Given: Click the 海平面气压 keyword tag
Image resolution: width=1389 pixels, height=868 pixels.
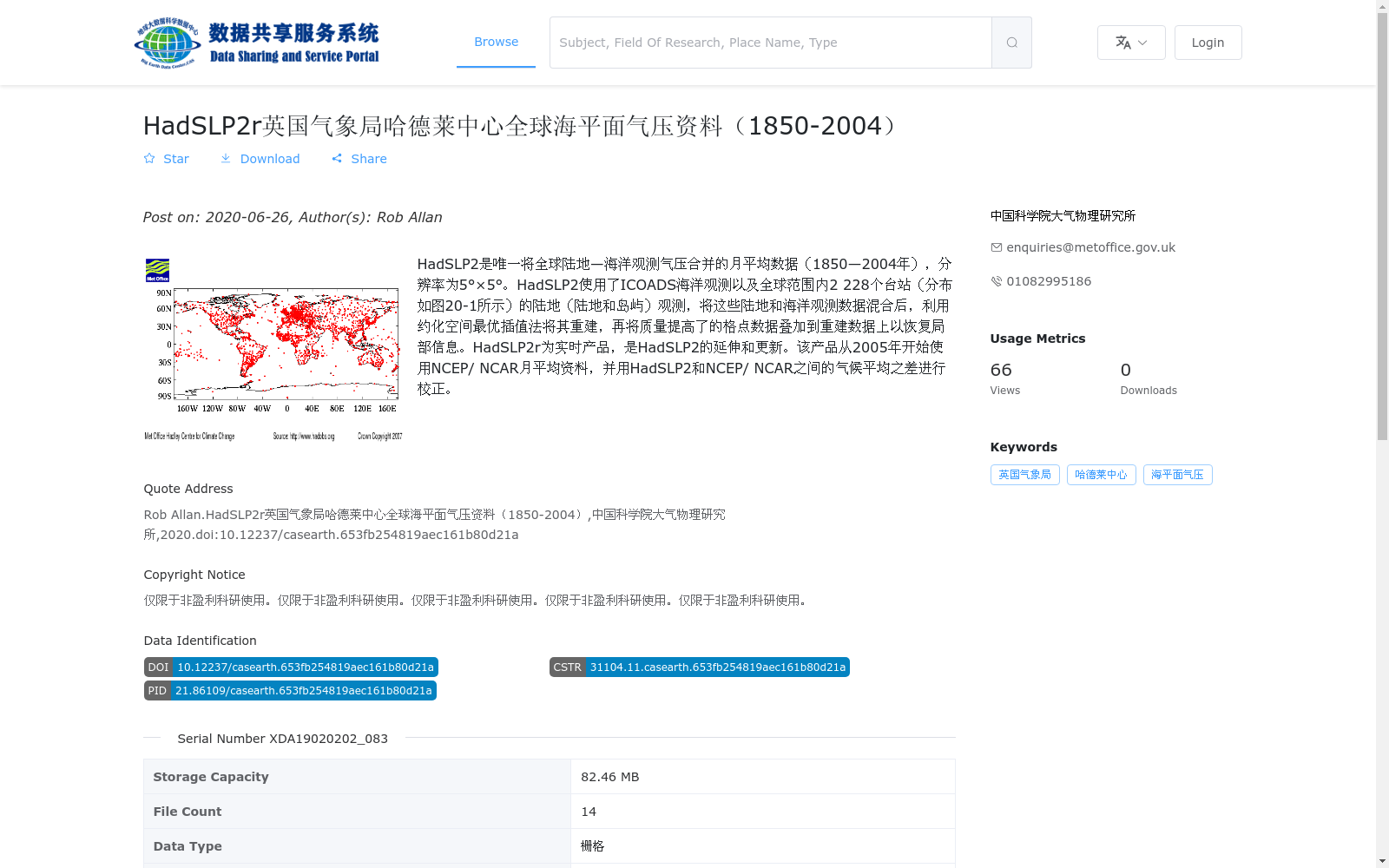Looking at the screenshot, I should (x=1177, y=475).
